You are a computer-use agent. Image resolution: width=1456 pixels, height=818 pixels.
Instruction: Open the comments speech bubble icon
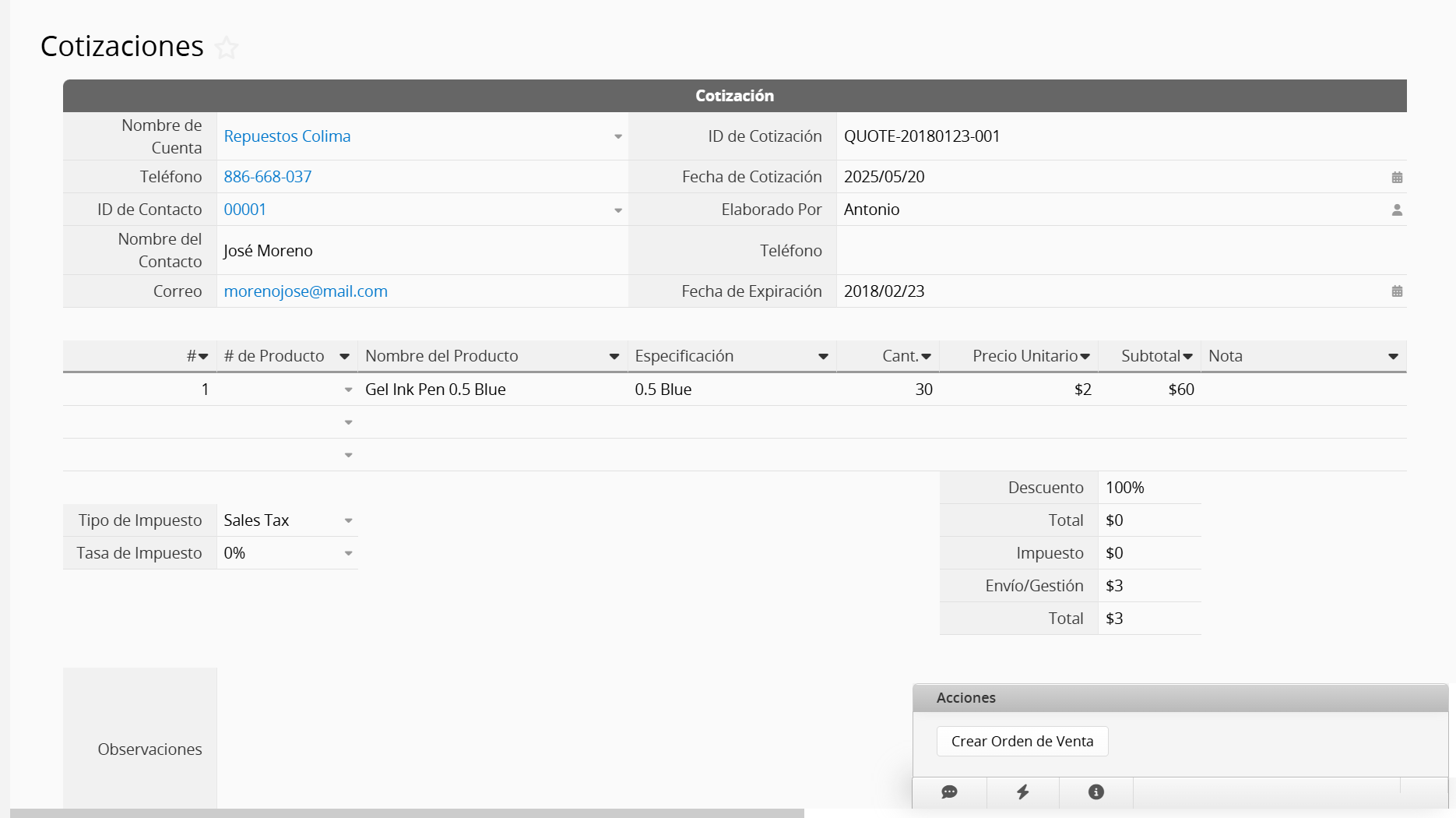949,792
